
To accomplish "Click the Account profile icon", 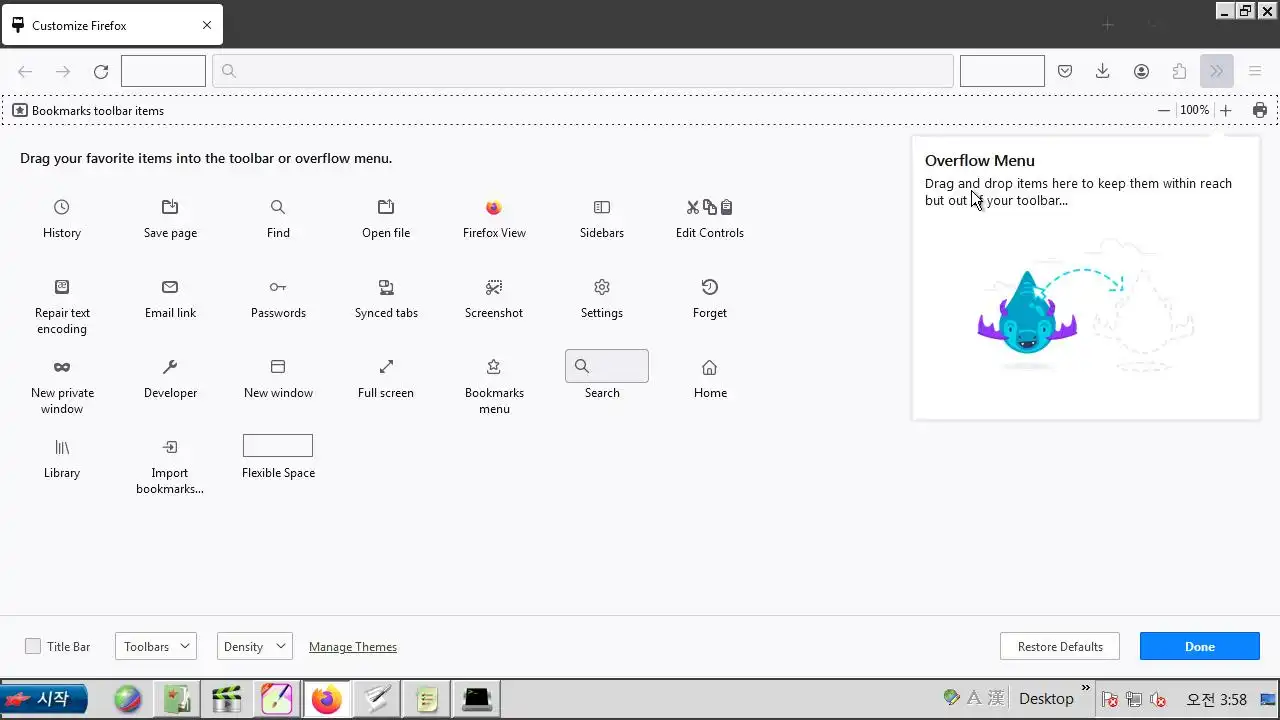I will pos(1141,71).
